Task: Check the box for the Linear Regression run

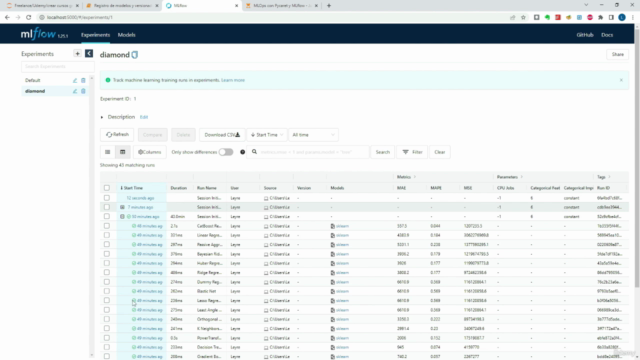Action: pyautogui.click(x=107, y=236)
